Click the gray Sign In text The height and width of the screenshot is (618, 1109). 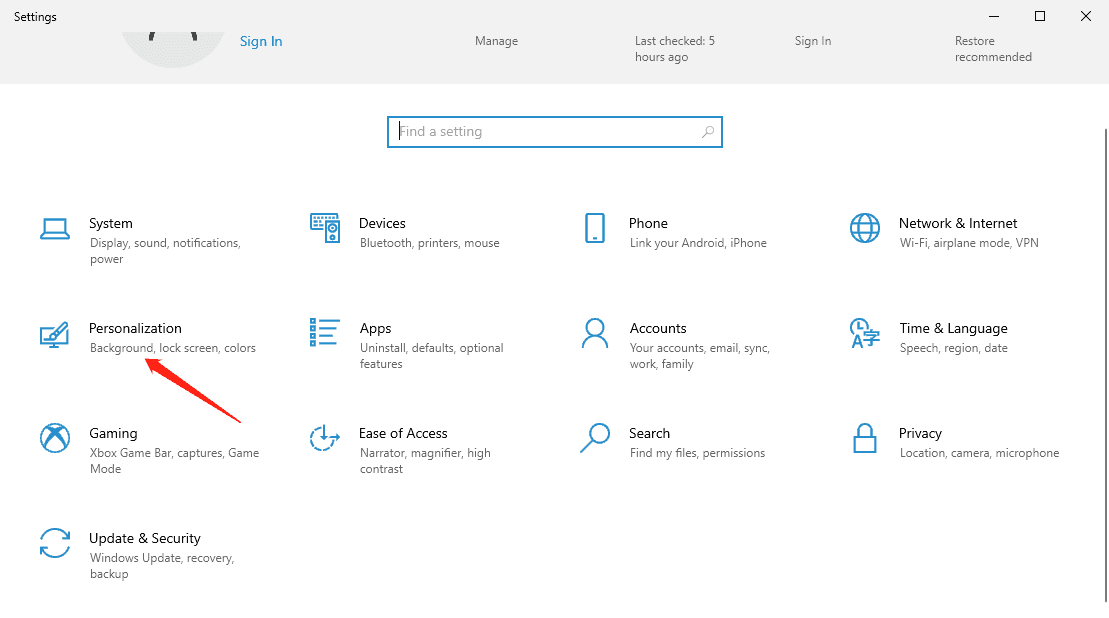813,41
